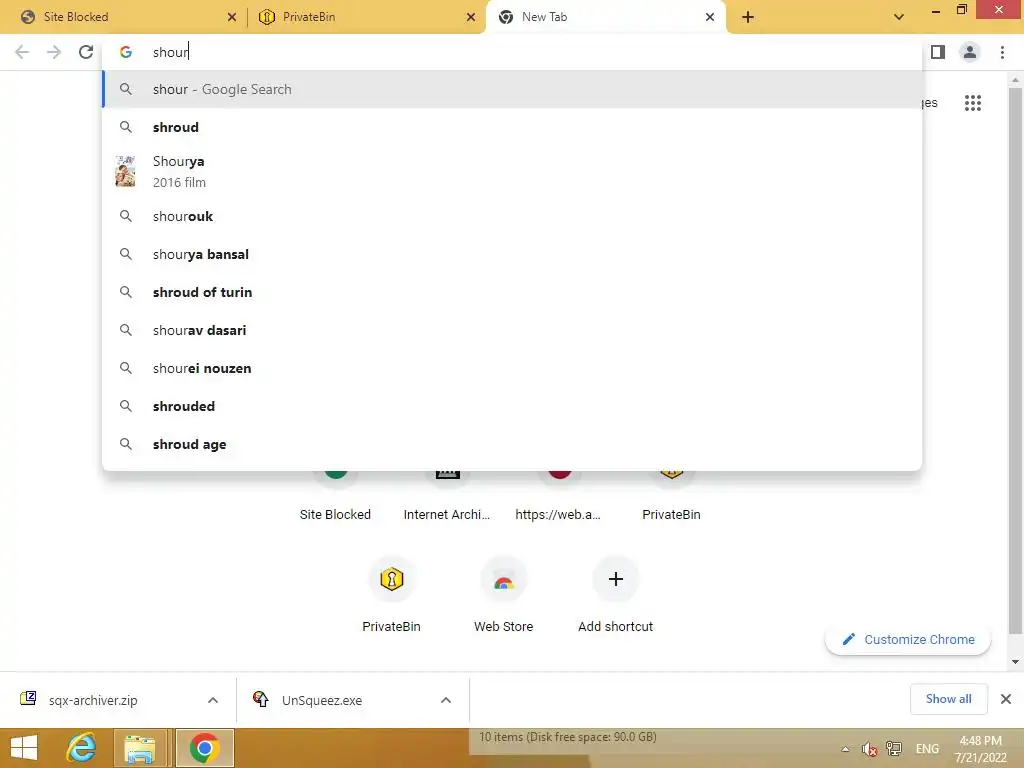Click the vertical scrollbar thumb
Viewport: 1024px width, 768px height.
coord(1015,360)
